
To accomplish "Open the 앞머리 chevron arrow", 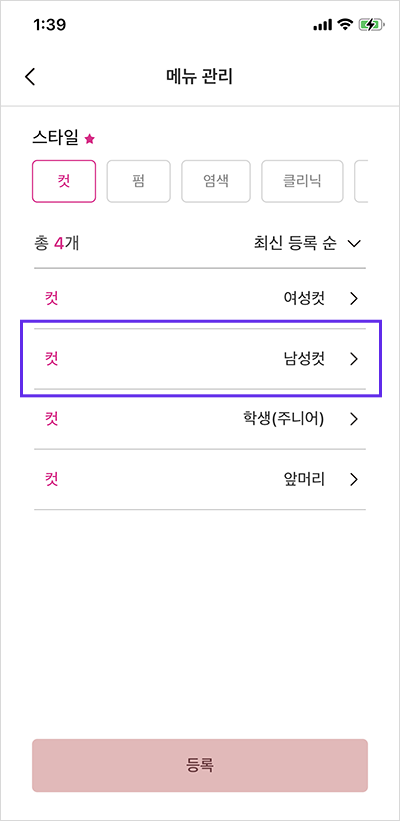I will click(354, 479).
